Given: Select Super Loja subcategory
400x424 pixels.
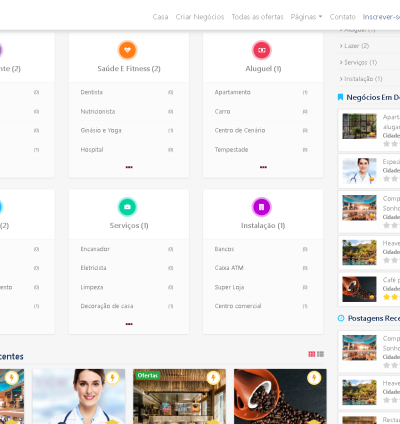Looking at the screenshot, I should 229,287.
